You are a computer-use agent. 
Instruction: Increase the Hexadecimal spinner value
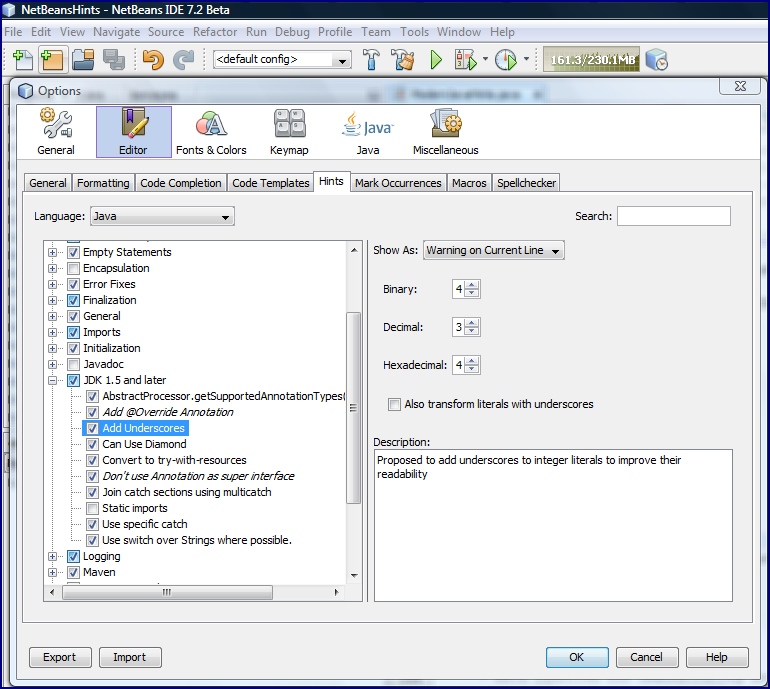coord(471,361)
